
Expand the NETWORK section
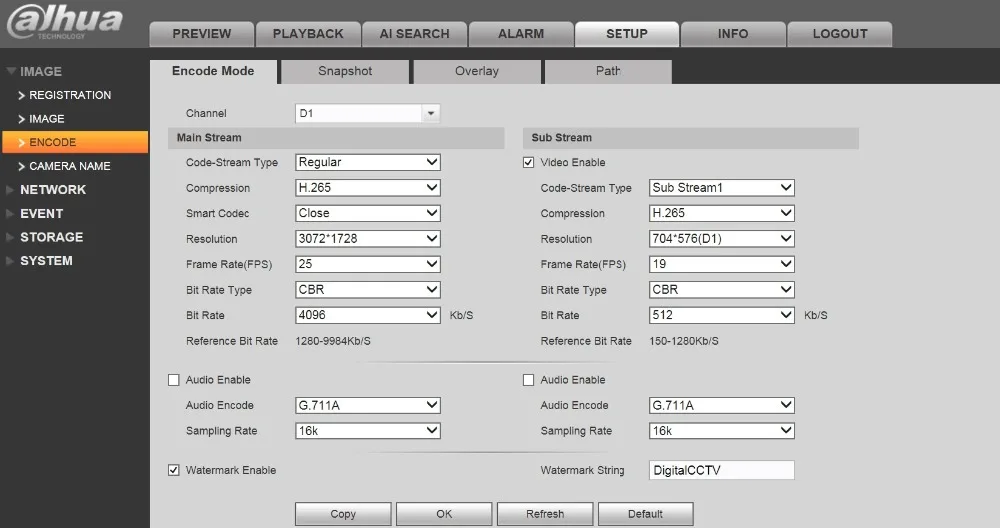[46, 189]
